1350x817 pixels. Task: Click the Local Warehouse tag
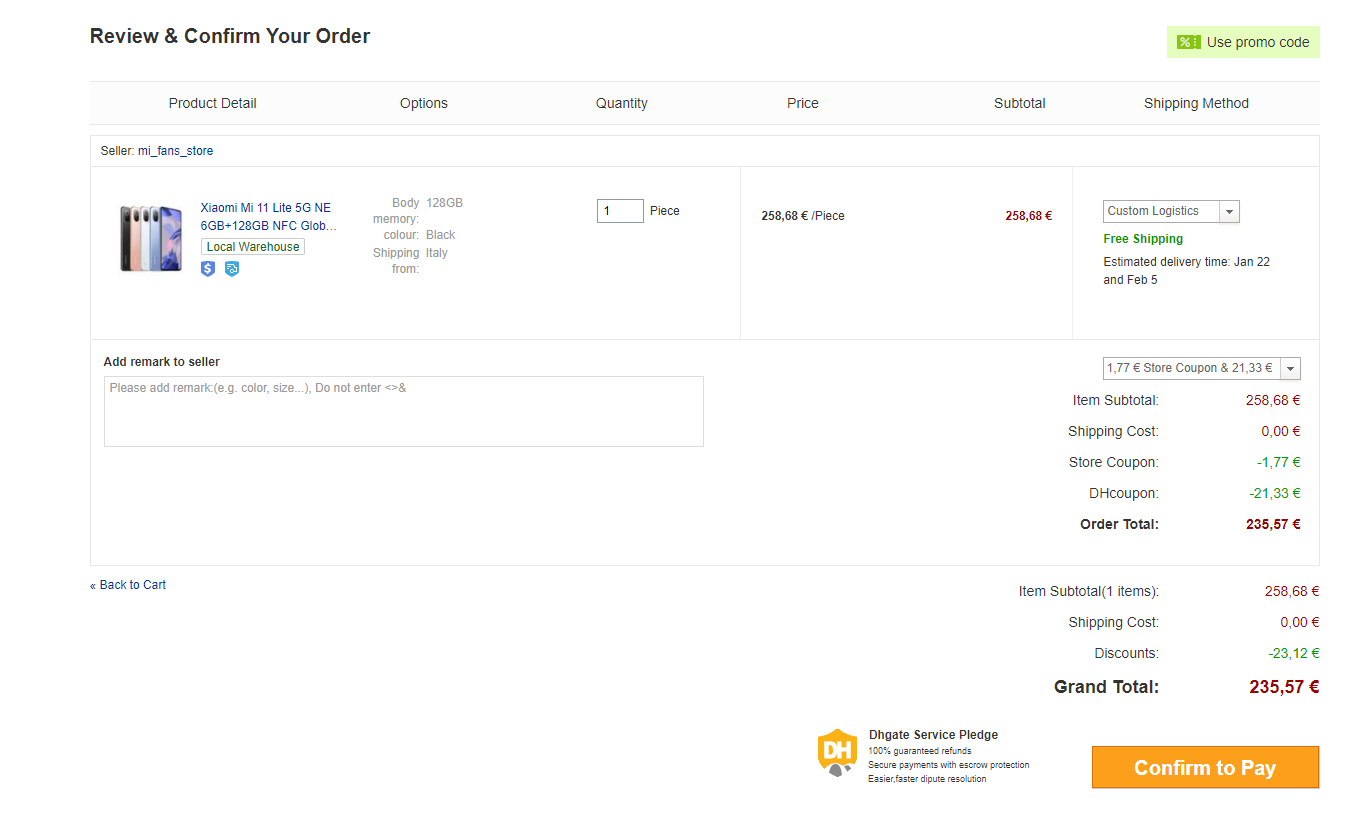[x=253, y=247]
